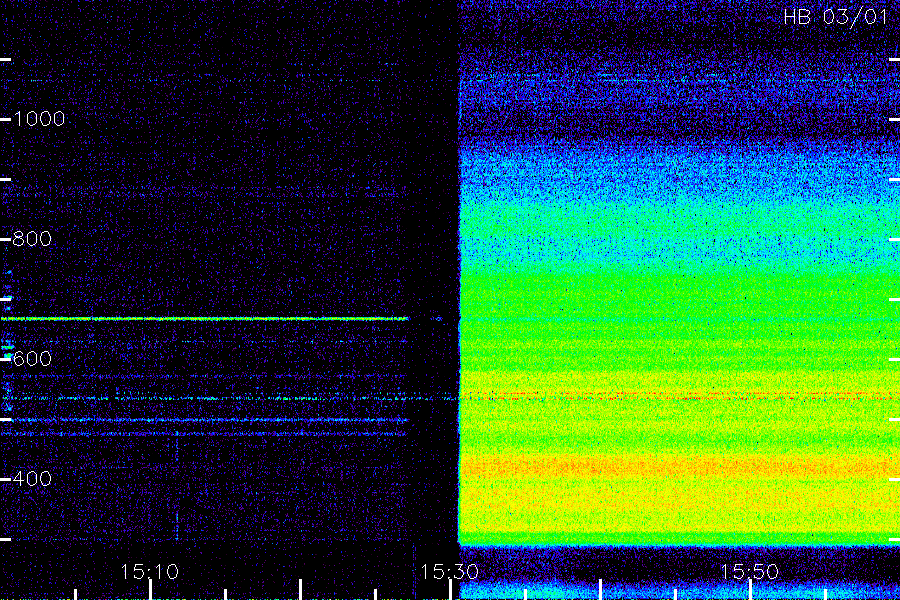Click the 15:50 time axis label
Image resolution: width=900 pixels, height=600 pixels.
click(749, 572)
